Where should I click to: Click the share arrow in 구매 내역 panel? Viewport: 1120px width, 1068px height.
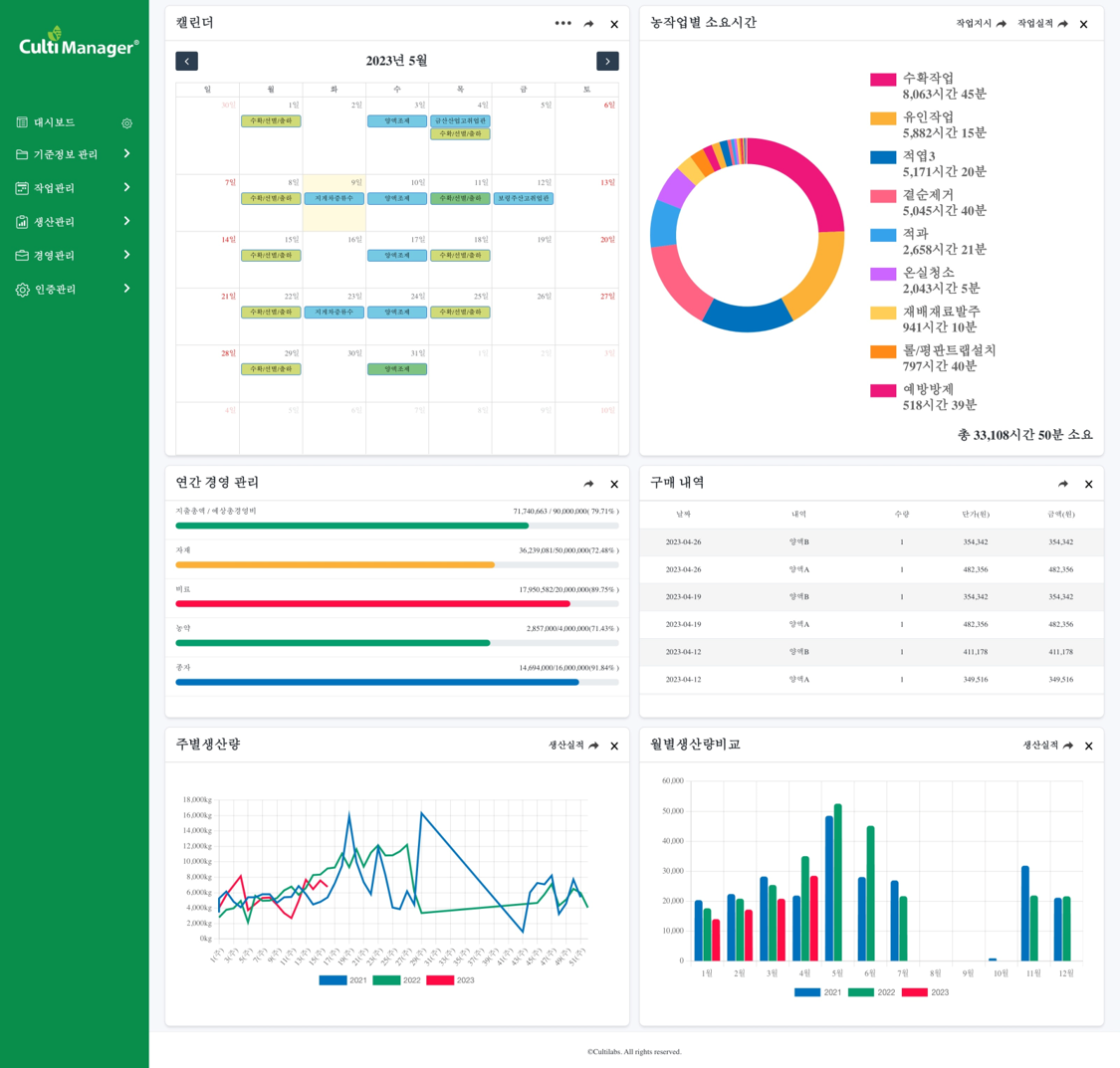click(x=1062, y=484)
